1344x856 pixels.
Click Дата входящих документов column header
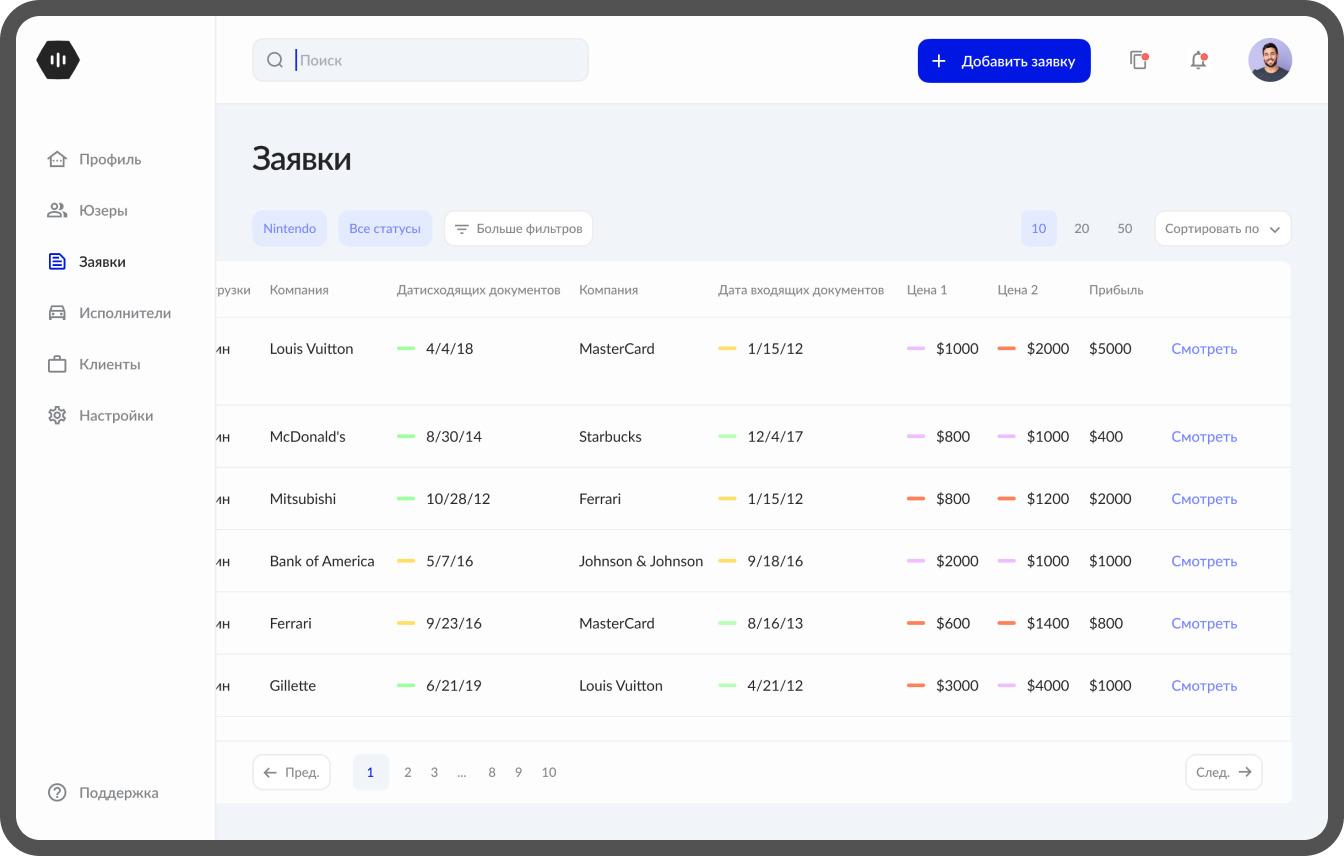(x=801, y=290)
